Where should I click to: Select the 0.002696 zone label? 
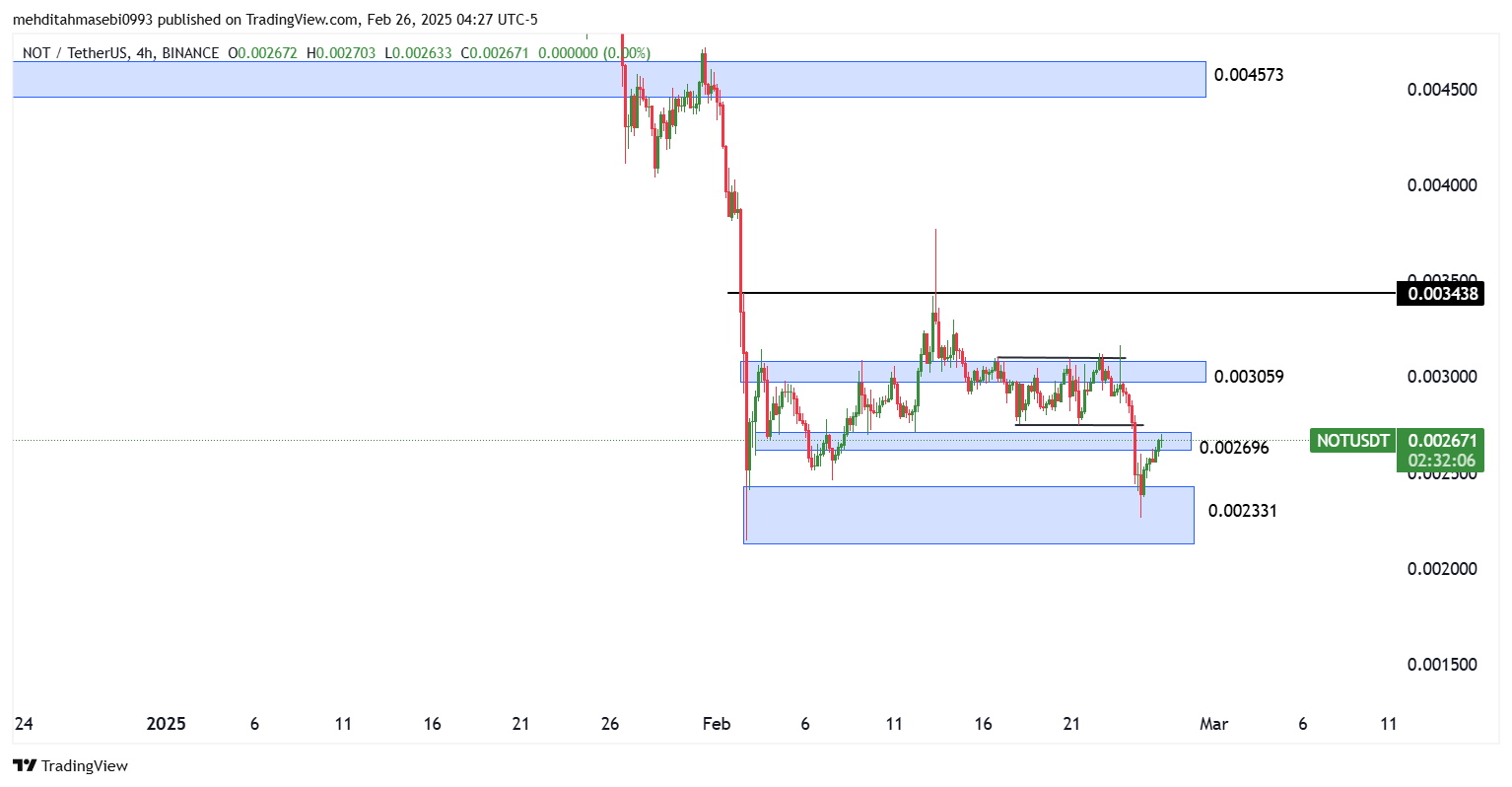1234,448
